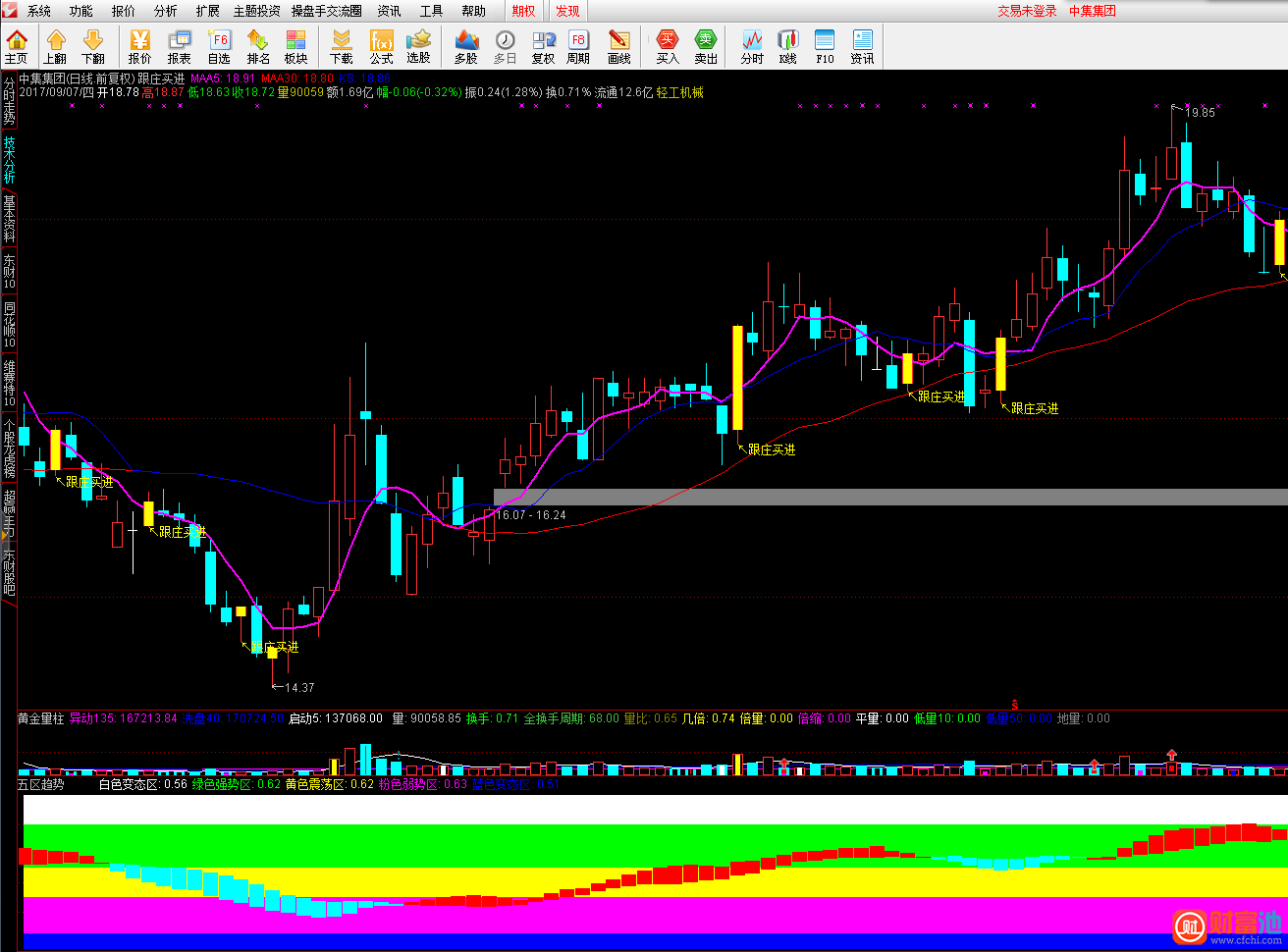Click the 19.85 high price label
This screenshot has height=952, width=1288.
[x=1200, y=113]
